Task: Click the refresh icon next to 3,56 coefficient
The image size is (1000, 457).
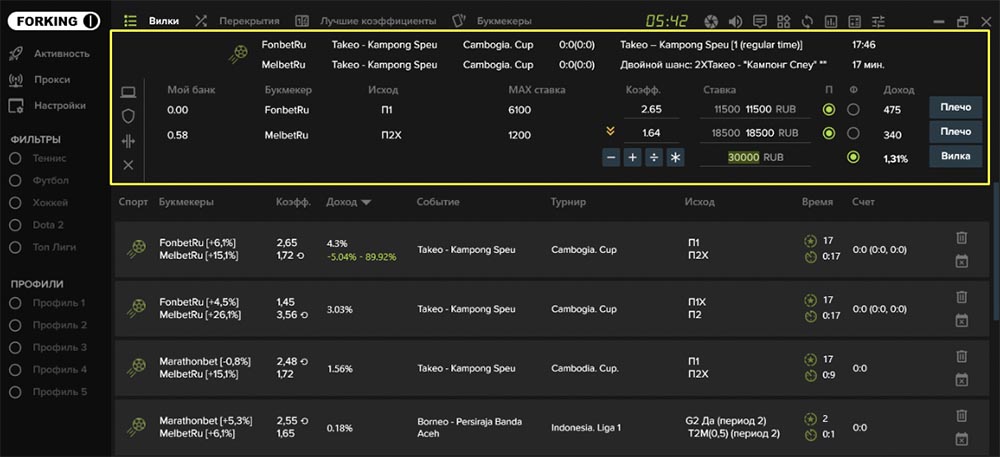Action: pyautogui.click(x=304, y=314)
